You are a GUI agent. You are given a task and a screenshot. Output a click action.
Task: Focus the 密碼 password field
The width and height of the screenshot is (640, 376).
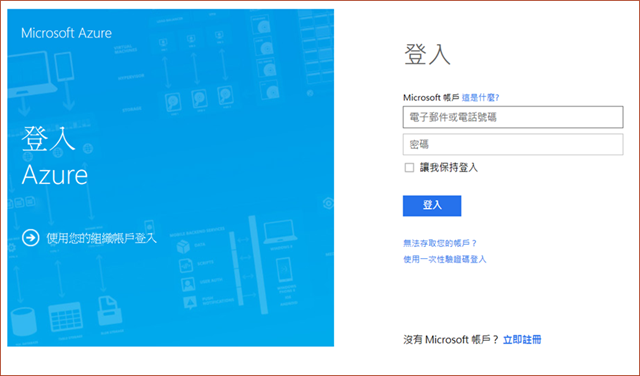click(513, 144)
